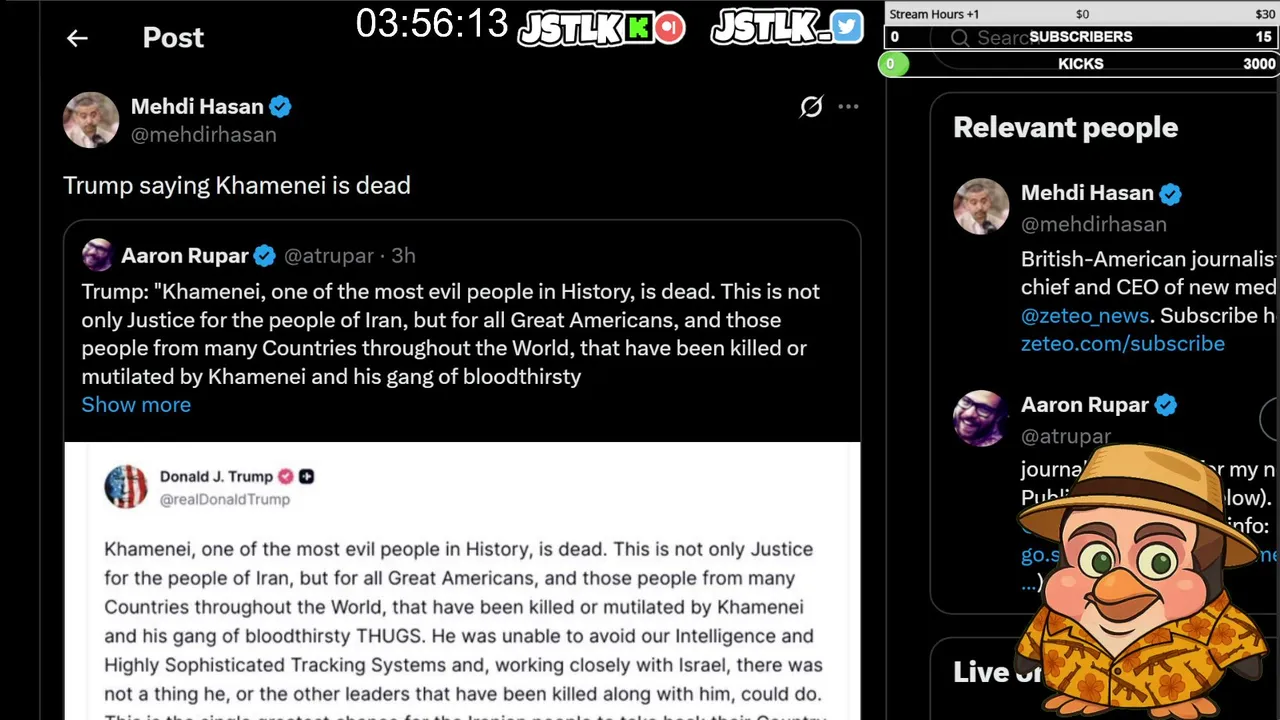
Task: Click Mehdi Hasan's avatar in Relevant people
Action: point(981,207)
